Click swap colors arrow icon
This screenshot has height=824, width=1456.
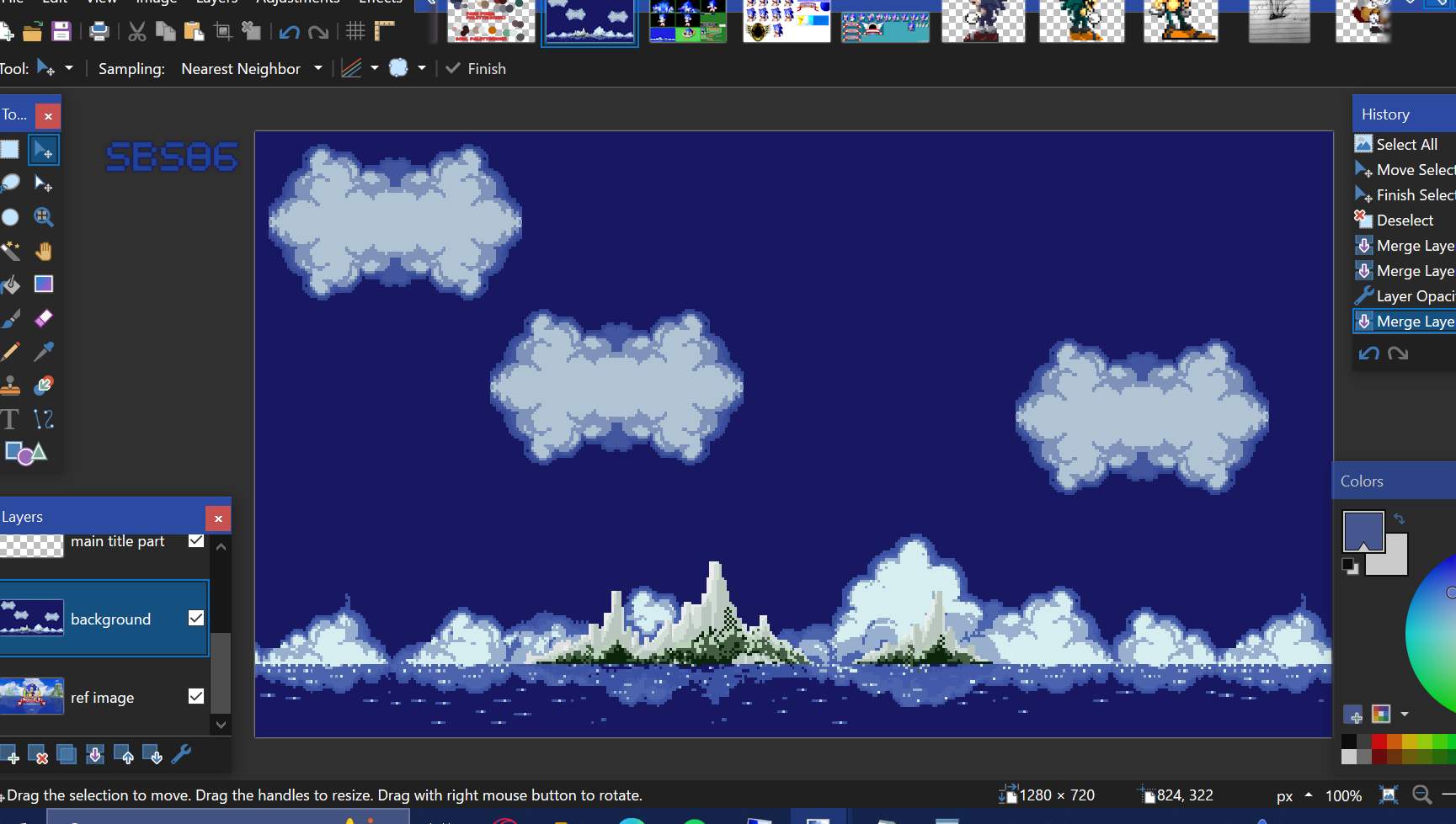(1400, 518)
